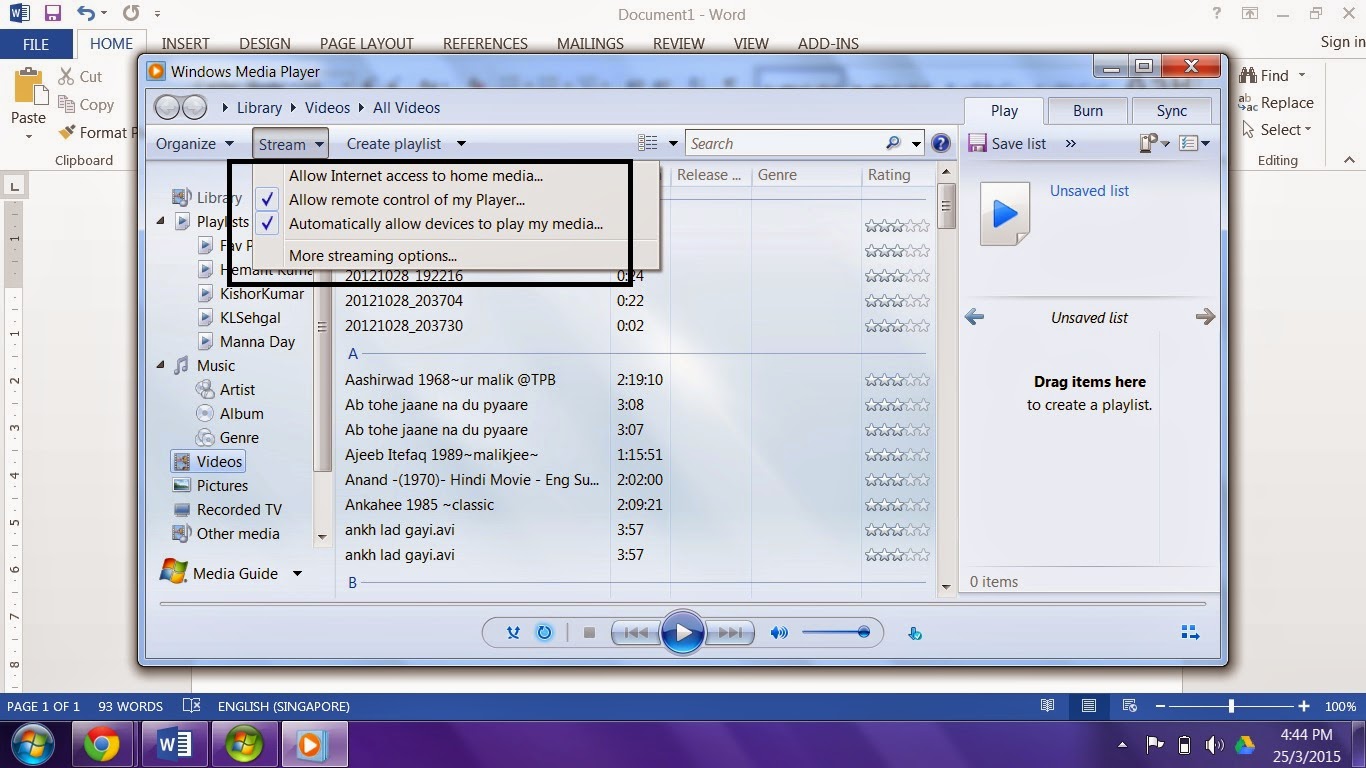This screenshot has height=768, width=1366.
Task: Open Windows Media Player help
Action: 940,142
